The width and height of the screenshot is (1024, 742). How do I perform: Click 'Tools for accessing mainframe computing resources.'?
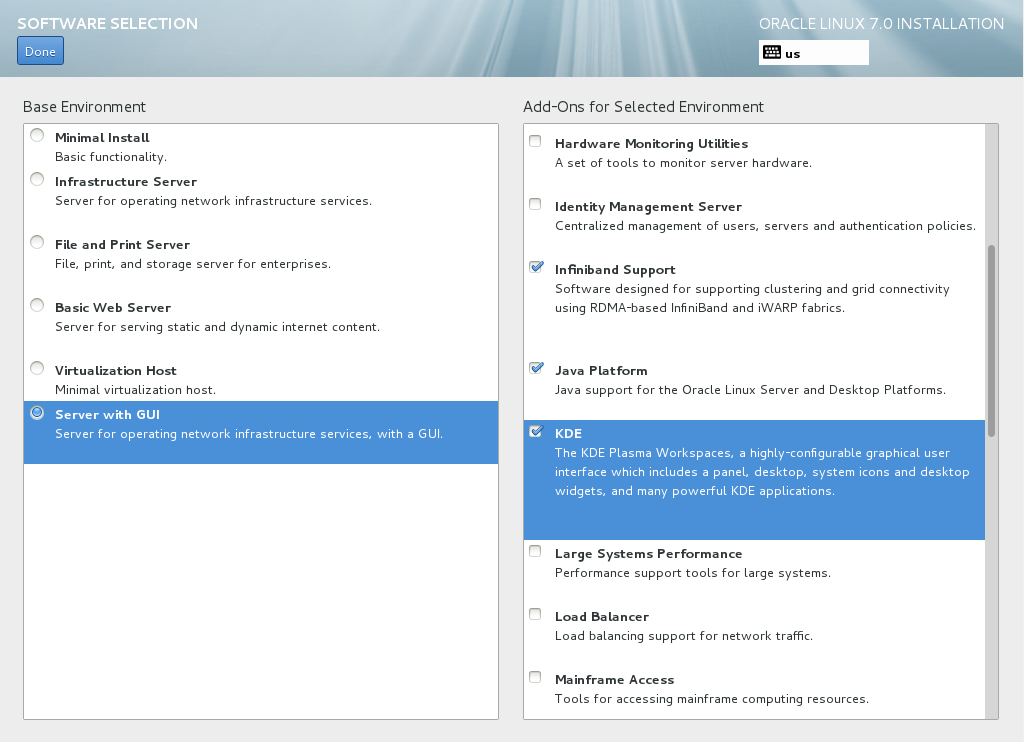pyautogui.click(x=712, y=699)
